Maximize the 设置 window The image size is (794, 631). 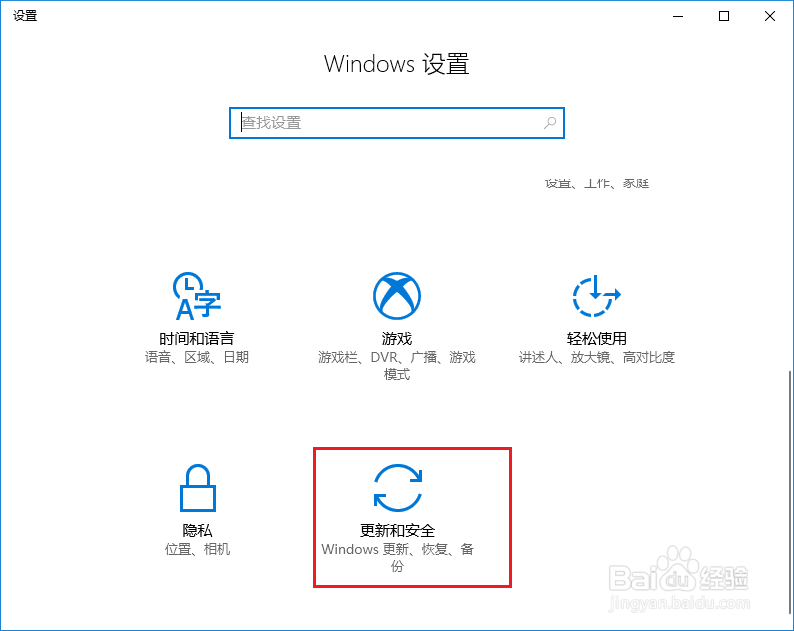click(724, 16)
